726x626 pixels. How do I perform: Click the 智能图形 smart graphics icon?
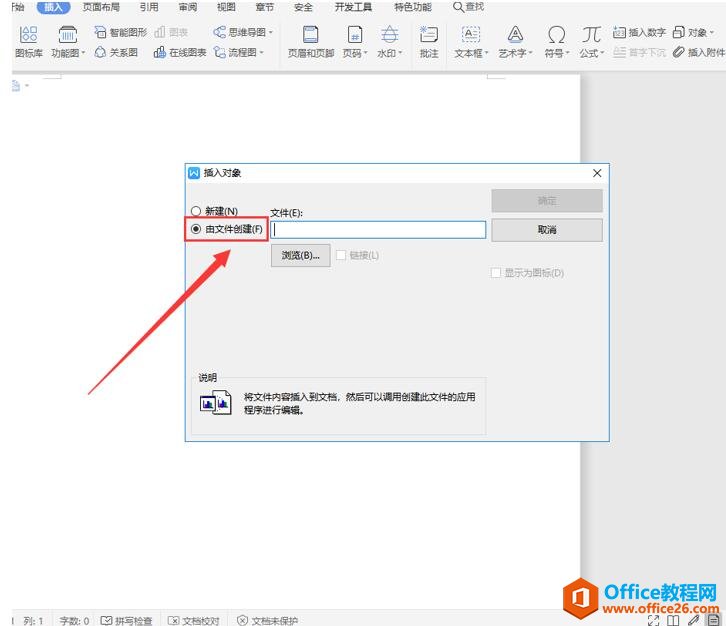pos(101,32)
